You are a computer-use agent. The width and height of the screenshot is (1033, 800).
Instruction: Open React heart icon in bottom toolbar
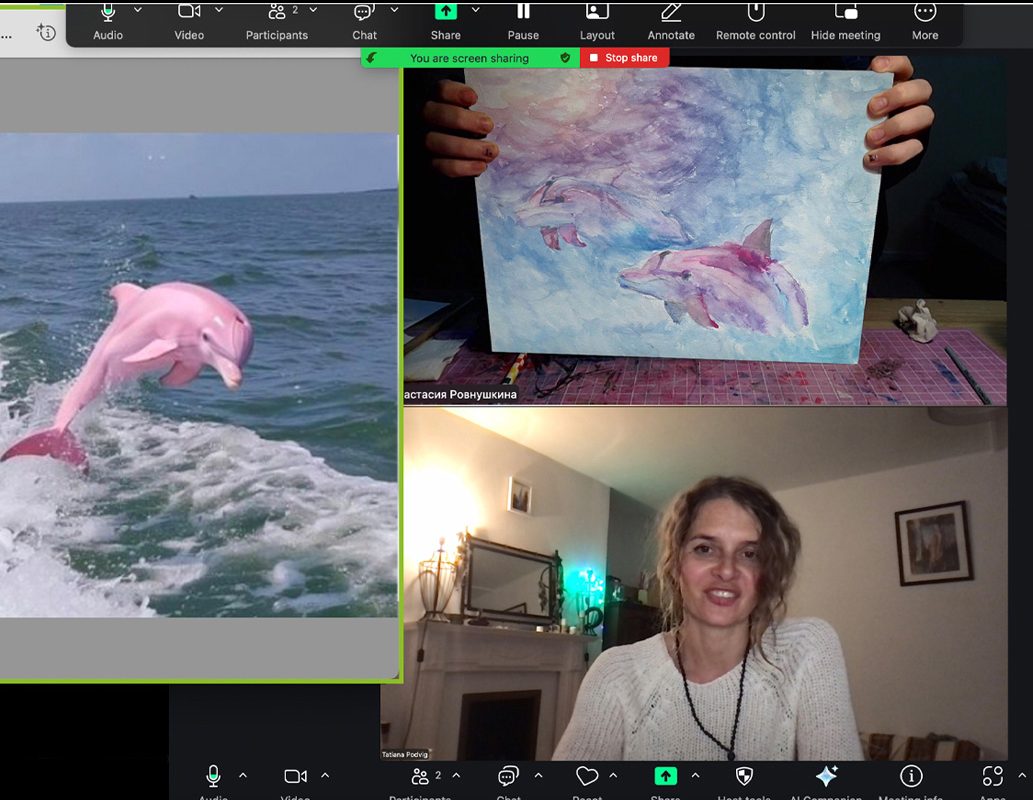[x=587, y=777]
